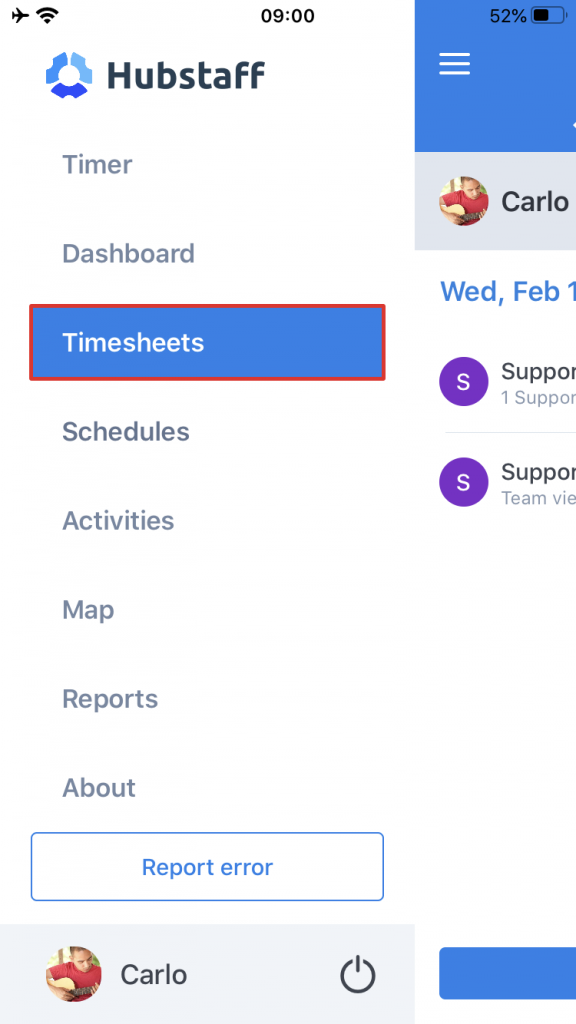This screenshot has width=576, height=1024.
Task: Select the second Support project's S avatar
Action: (463, 482)
